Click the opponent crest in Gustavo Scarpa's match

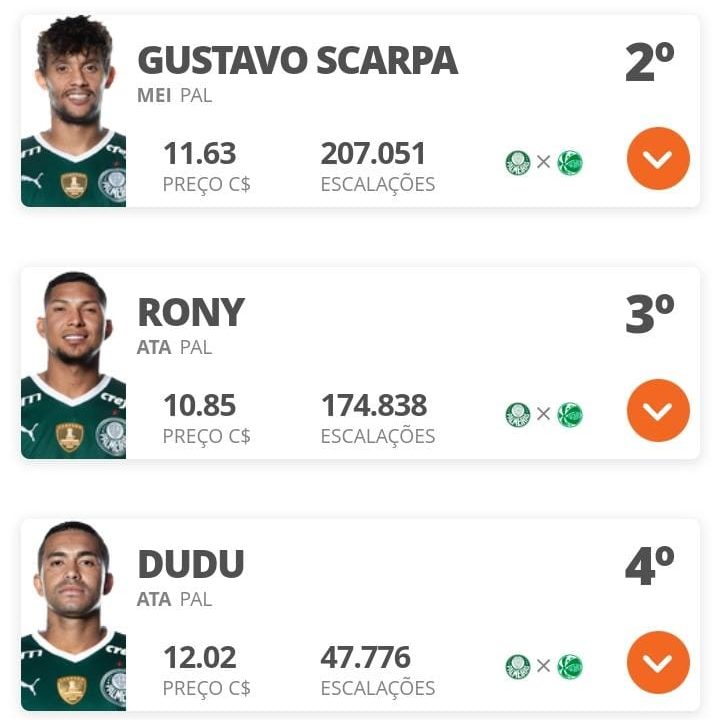570,163
